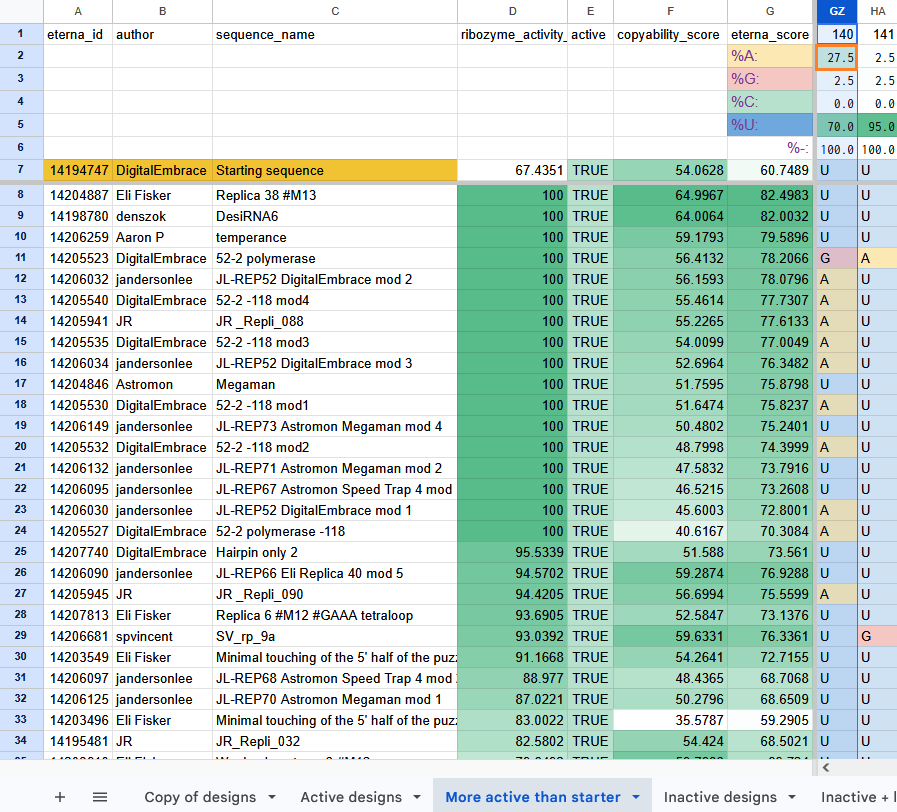
Task: Switch to Active designs sheet
Action: 351,797
